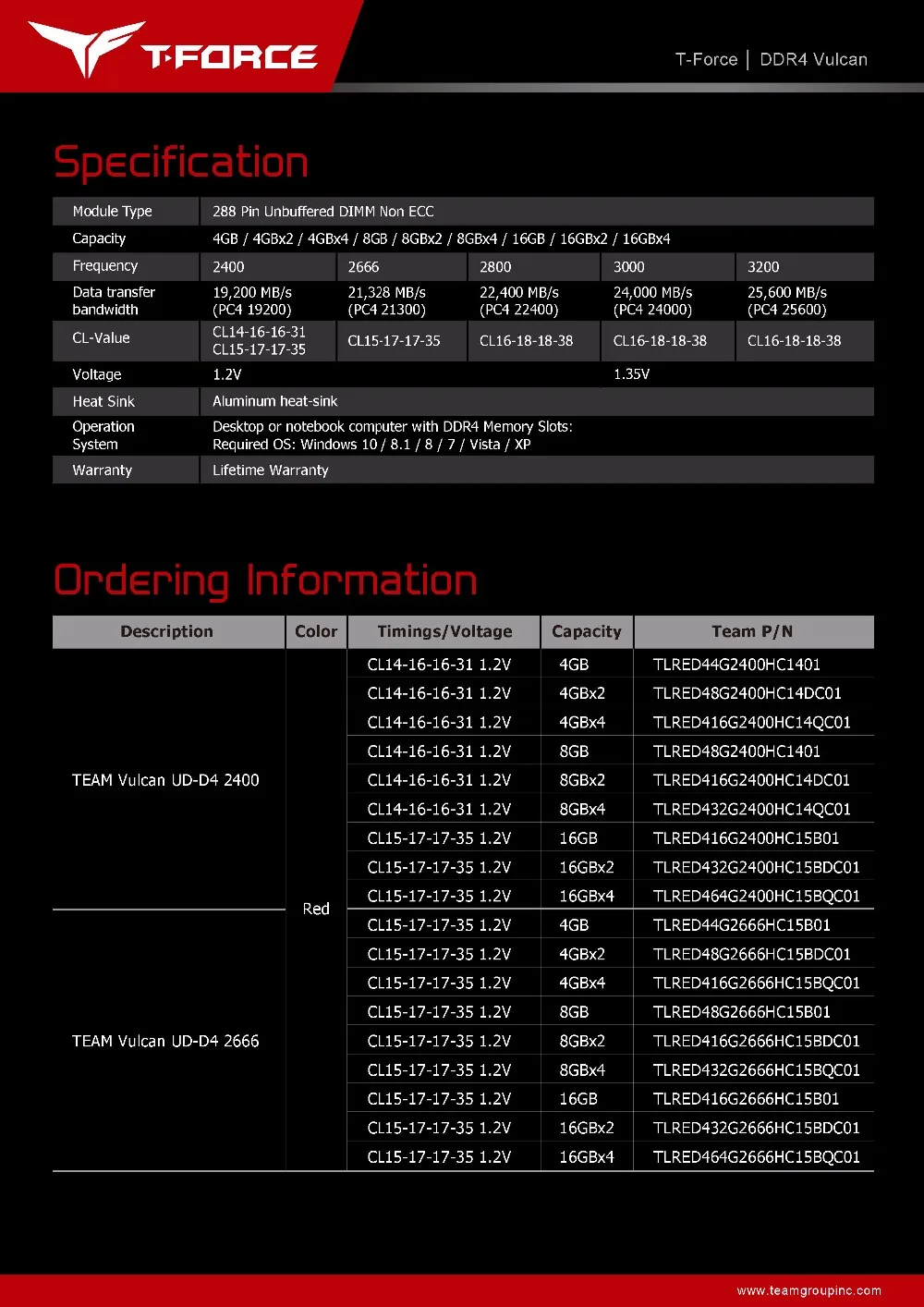Viewport: 924px width, 1307px height.
Task: Select part number TLRED432G2666HC15BQC01
Action: click(x=757, y=1069)
